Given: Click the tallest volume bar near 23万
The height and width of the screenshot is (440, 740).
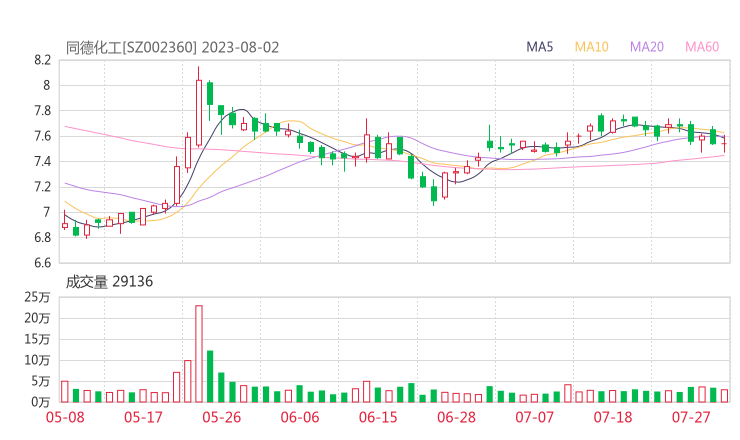Looking at the screenshot, I should [199, 354].
